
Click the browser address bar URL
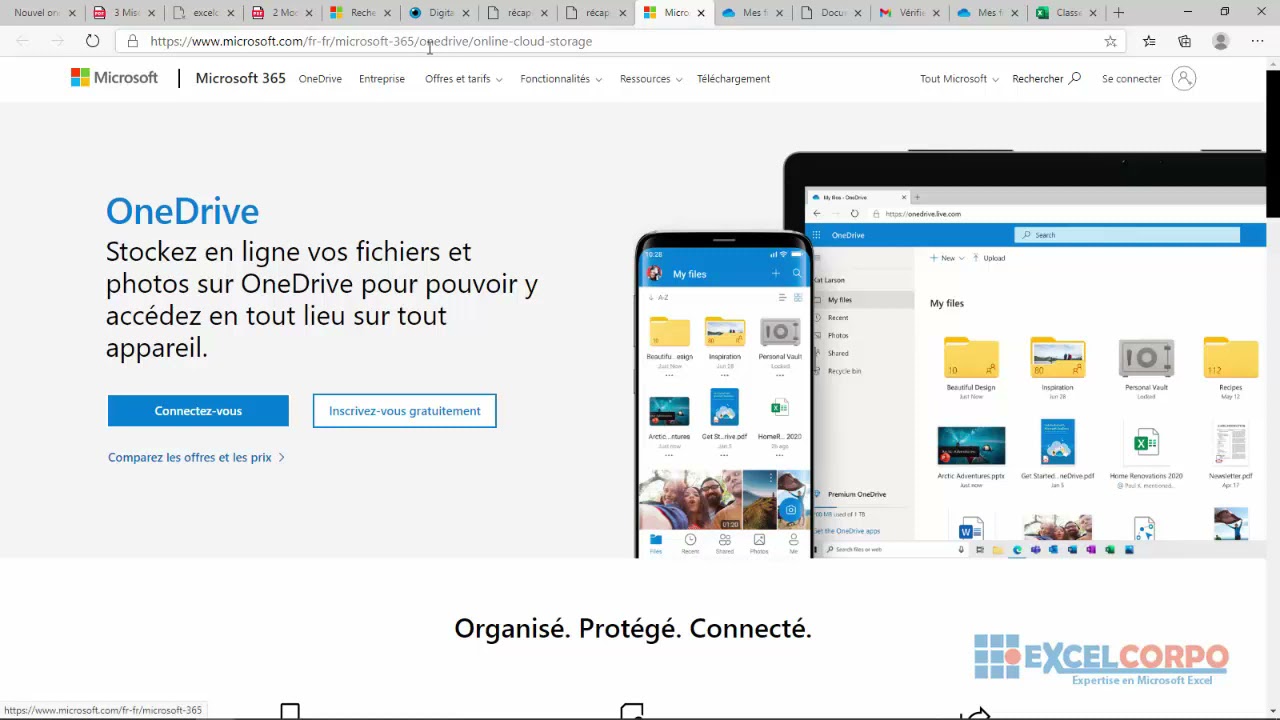point(371,41)
